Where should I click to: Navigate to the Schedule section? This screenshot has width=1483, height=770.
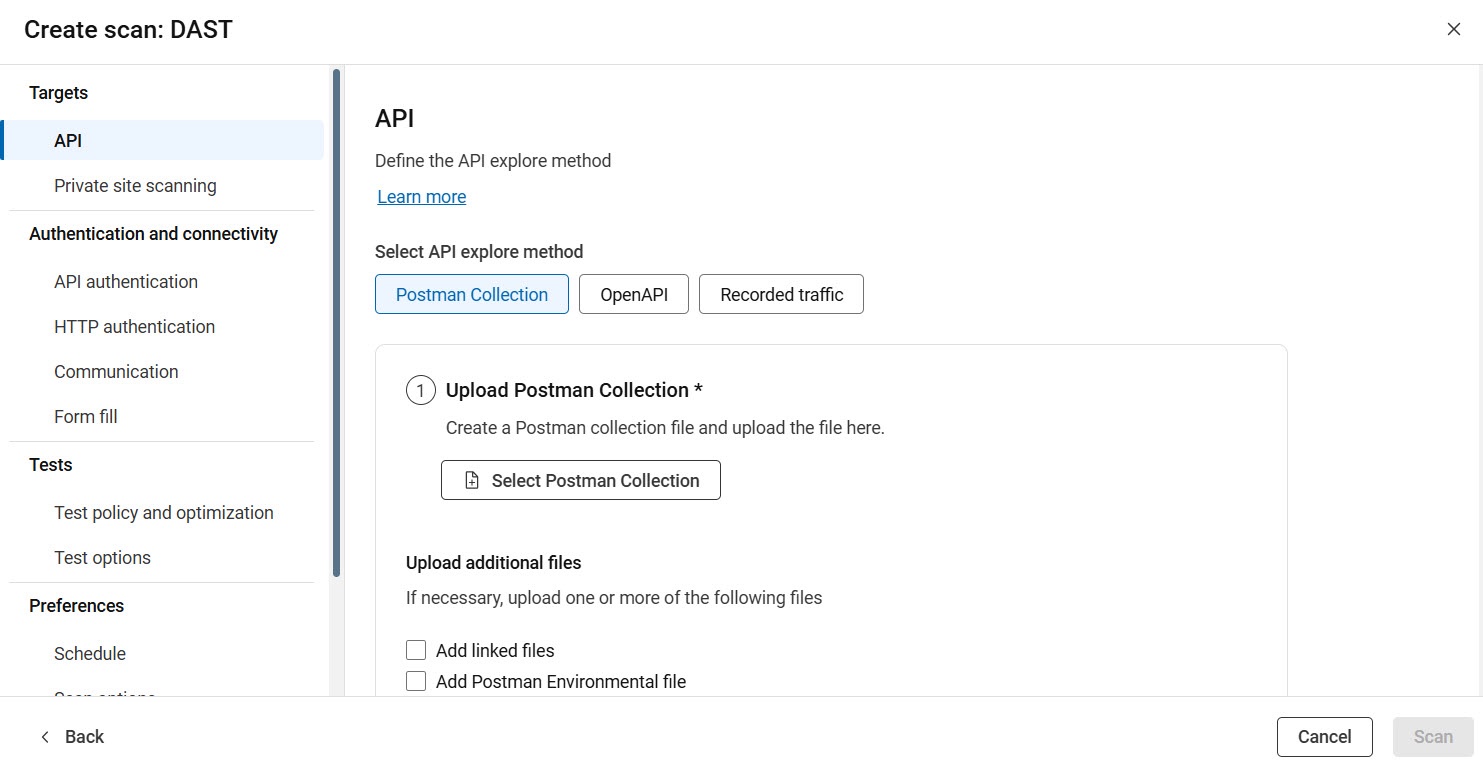89,653
